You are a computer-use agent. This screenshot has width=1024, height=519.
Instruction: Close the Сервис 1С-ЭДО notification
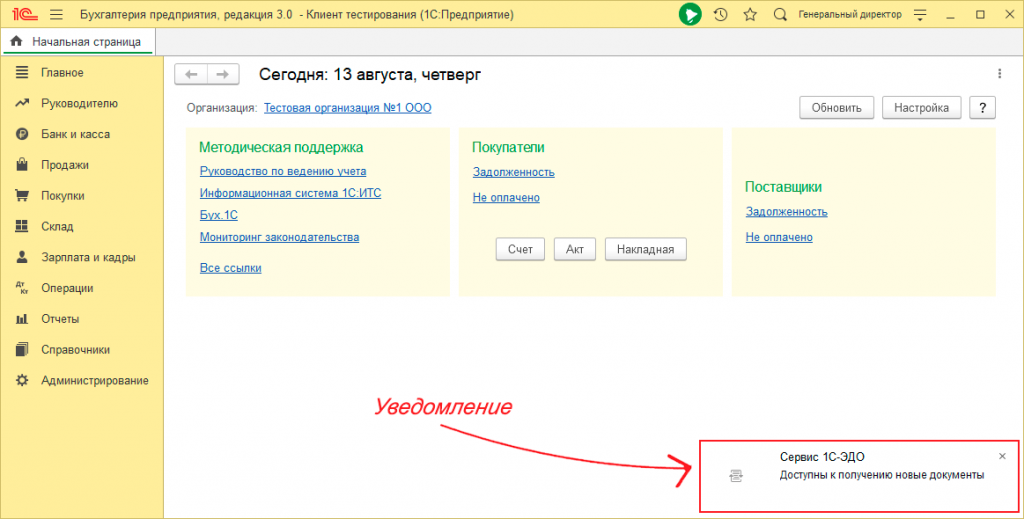point(1002,456)
